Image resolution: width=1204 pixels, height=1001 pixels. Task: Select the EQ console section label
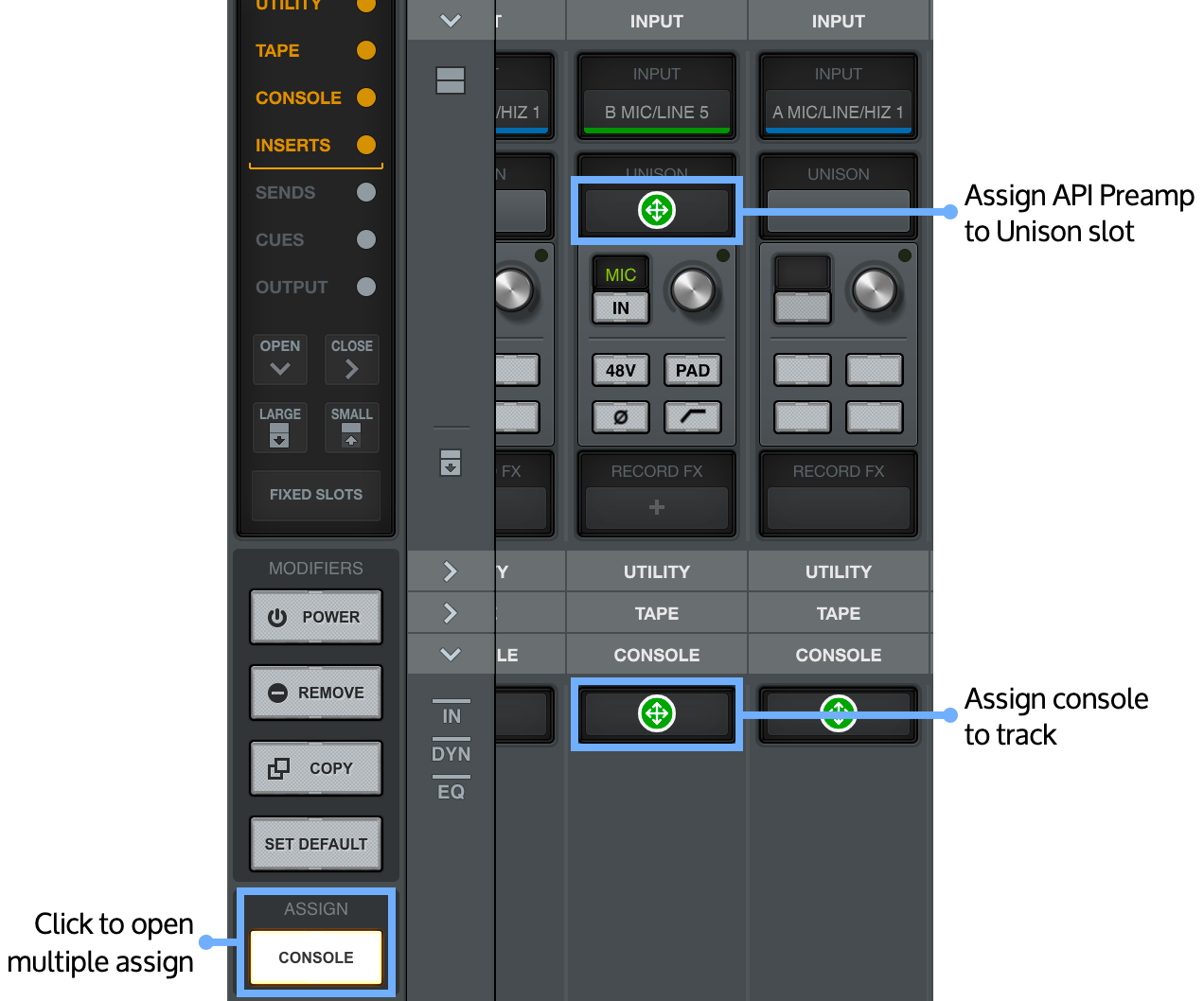(x=451, y=792)
